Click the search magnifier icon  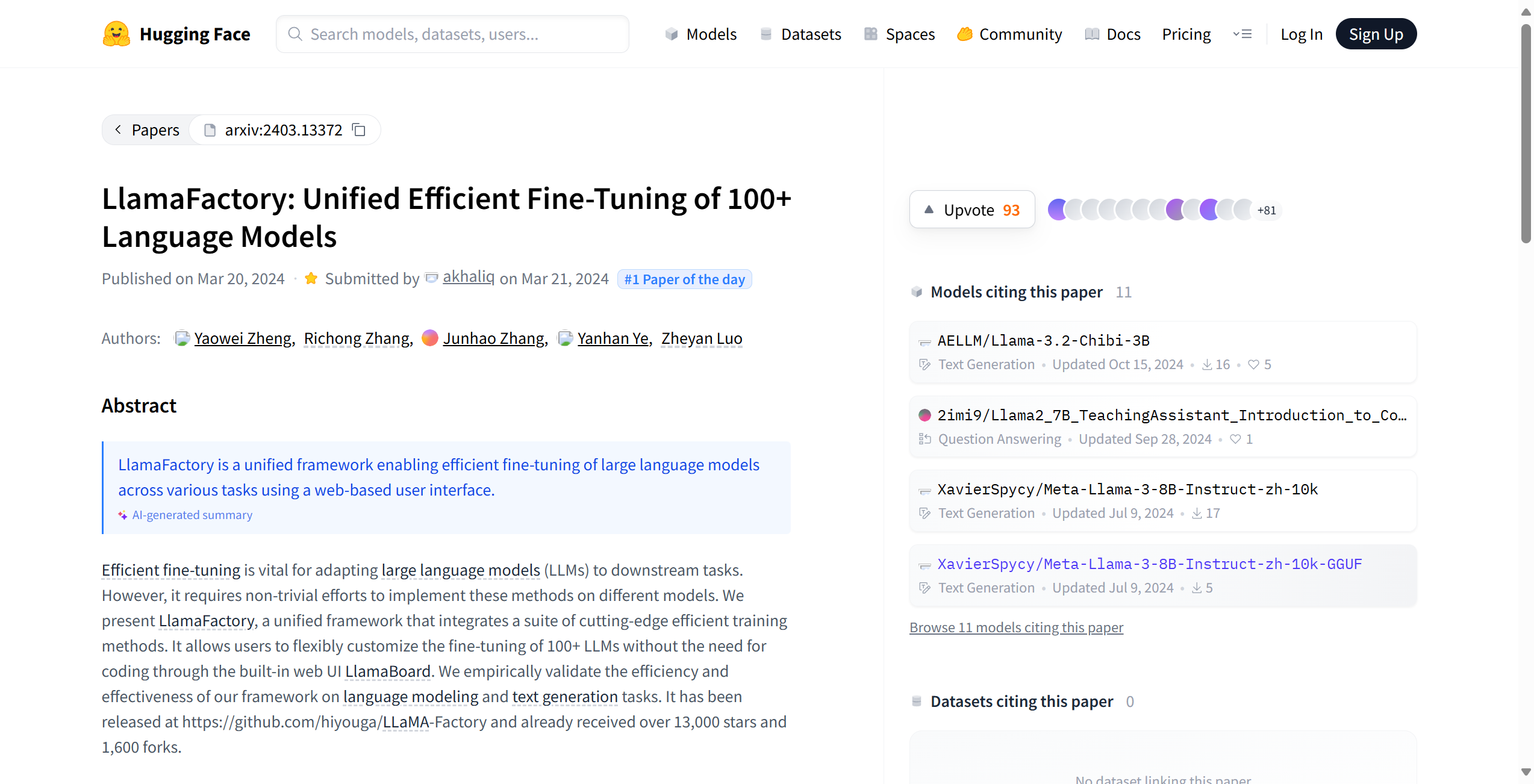(x=295, y=34)
